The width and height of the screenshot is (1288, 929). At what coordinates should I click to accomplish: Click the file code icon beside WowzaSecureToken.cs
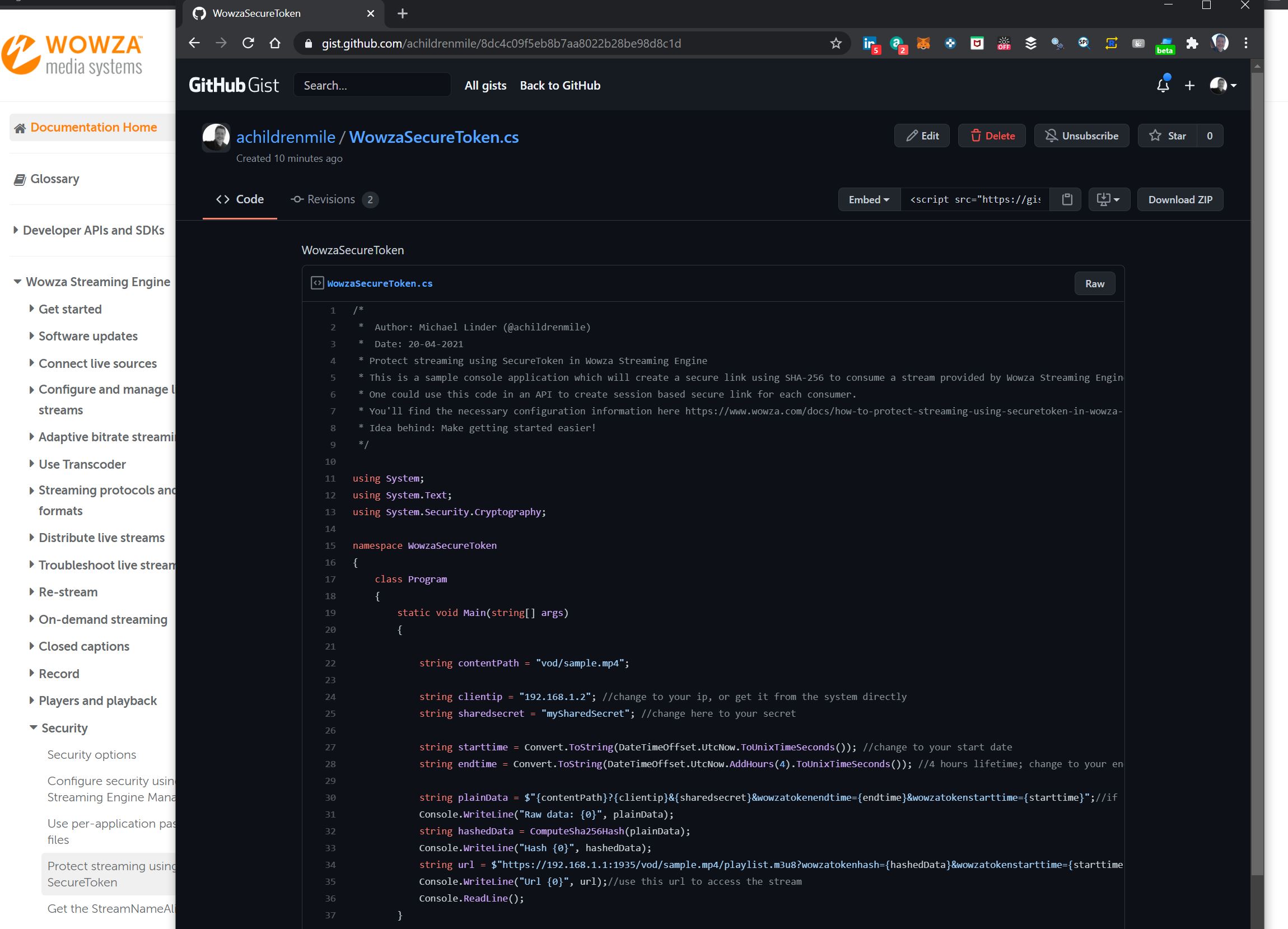317,283
